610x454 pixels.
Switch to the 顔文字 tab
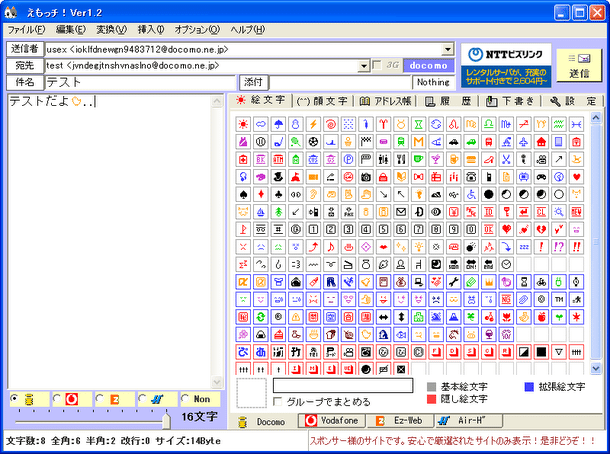click(x=322, y=101)
